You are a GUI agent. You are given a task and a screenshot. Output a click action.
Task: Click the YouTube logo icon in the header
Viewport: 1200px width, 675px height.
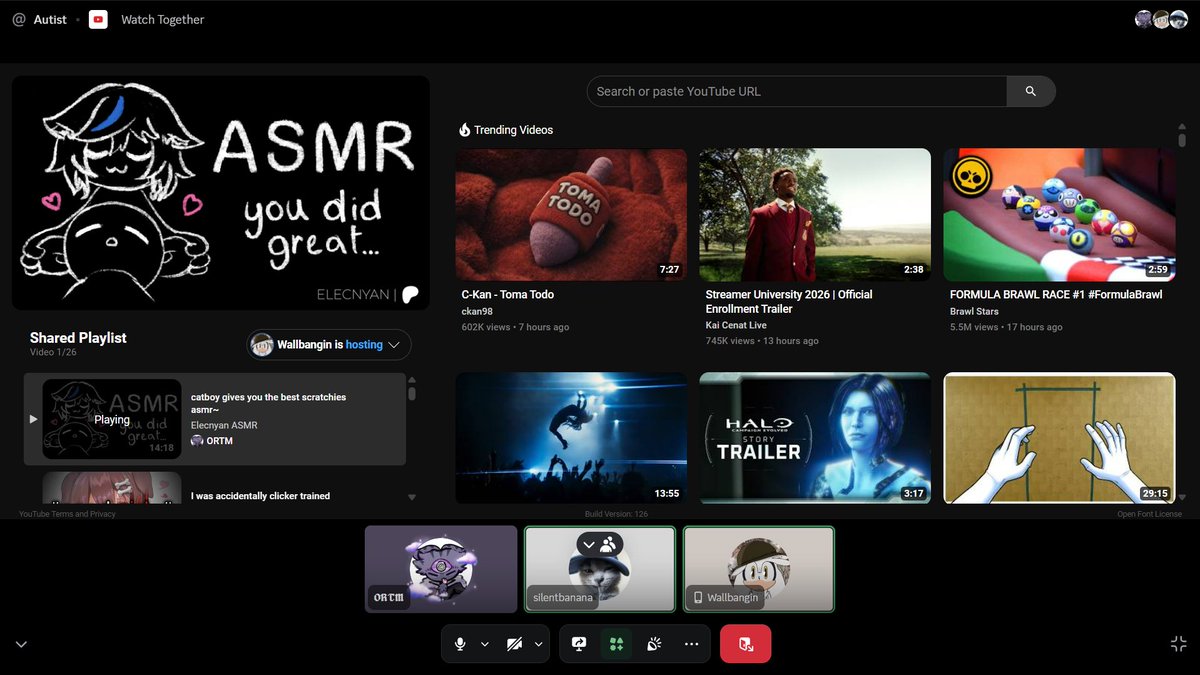pos(98,19)
